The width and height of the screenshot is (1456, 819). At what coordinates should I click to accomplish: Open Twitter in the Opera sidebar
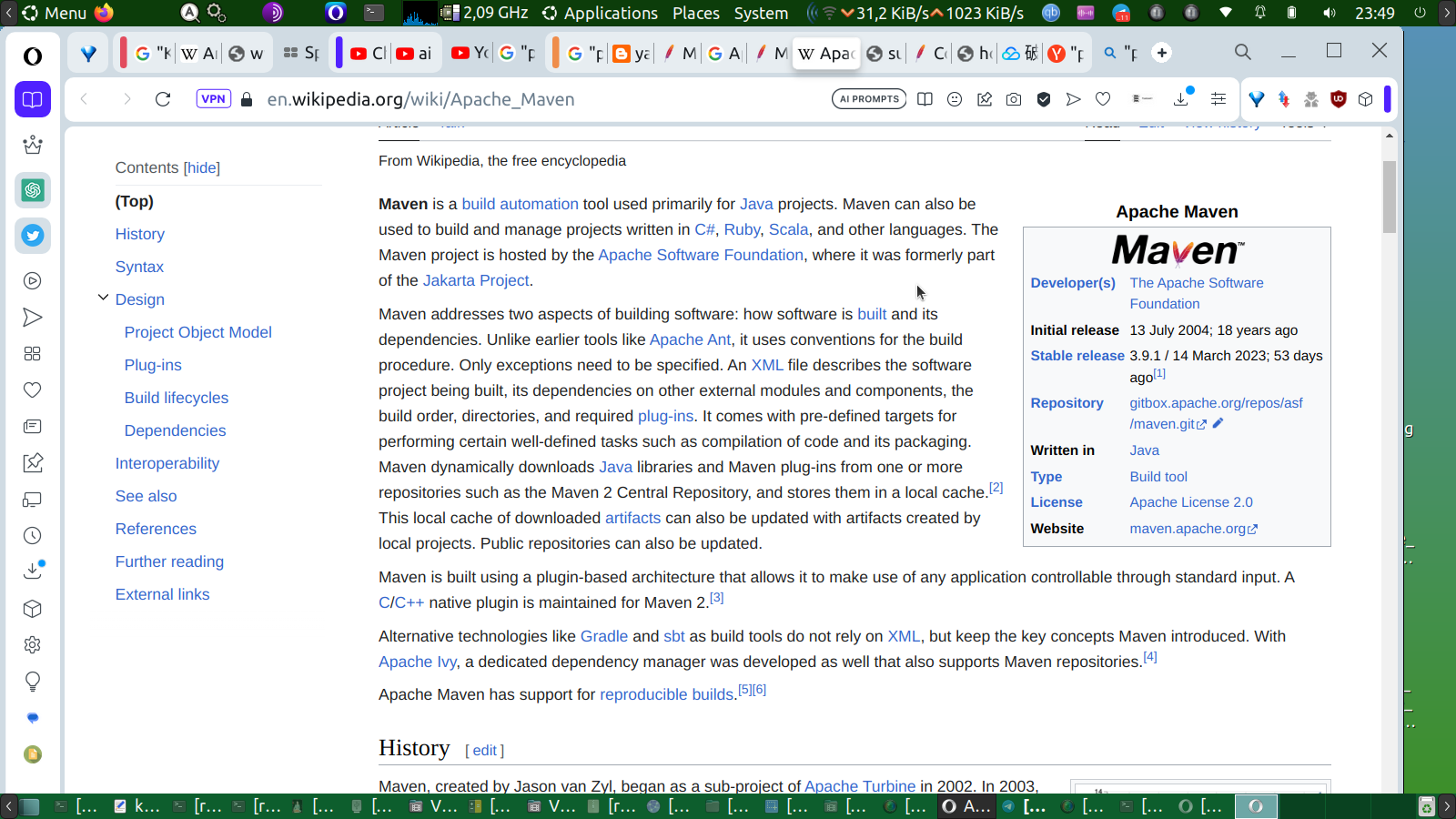point(33,236)
